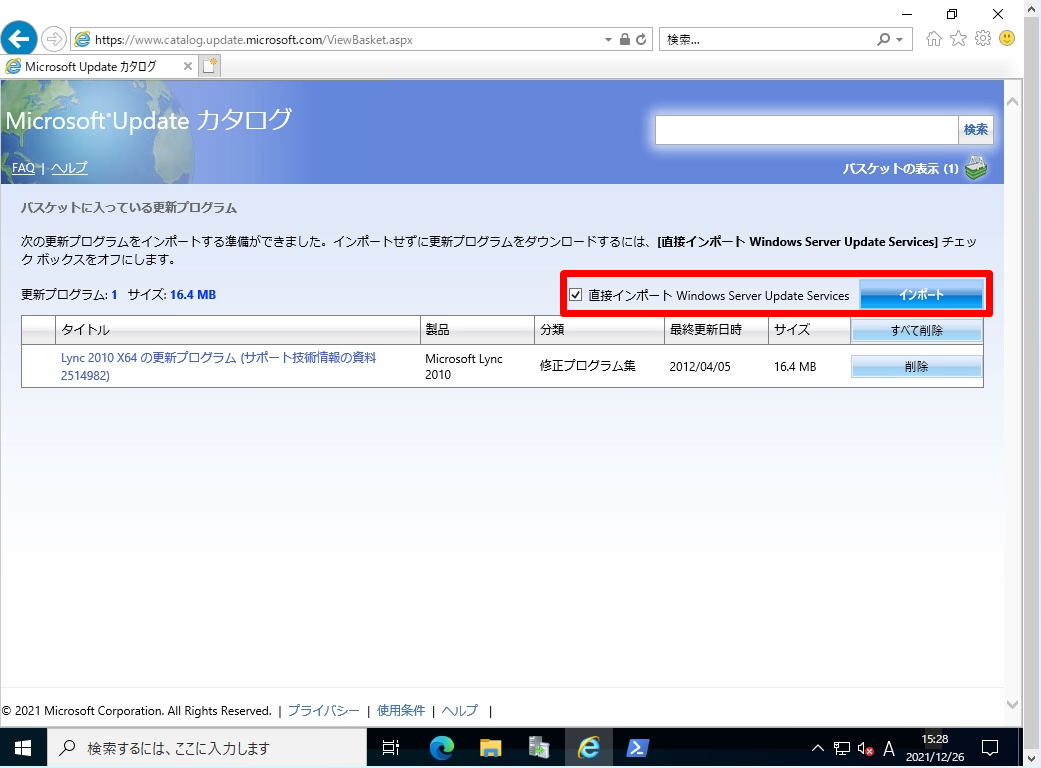The height and width of the screenshot is (768, 1041).
Task: Open Favorites with the star icon
Action: coord(959,38)
